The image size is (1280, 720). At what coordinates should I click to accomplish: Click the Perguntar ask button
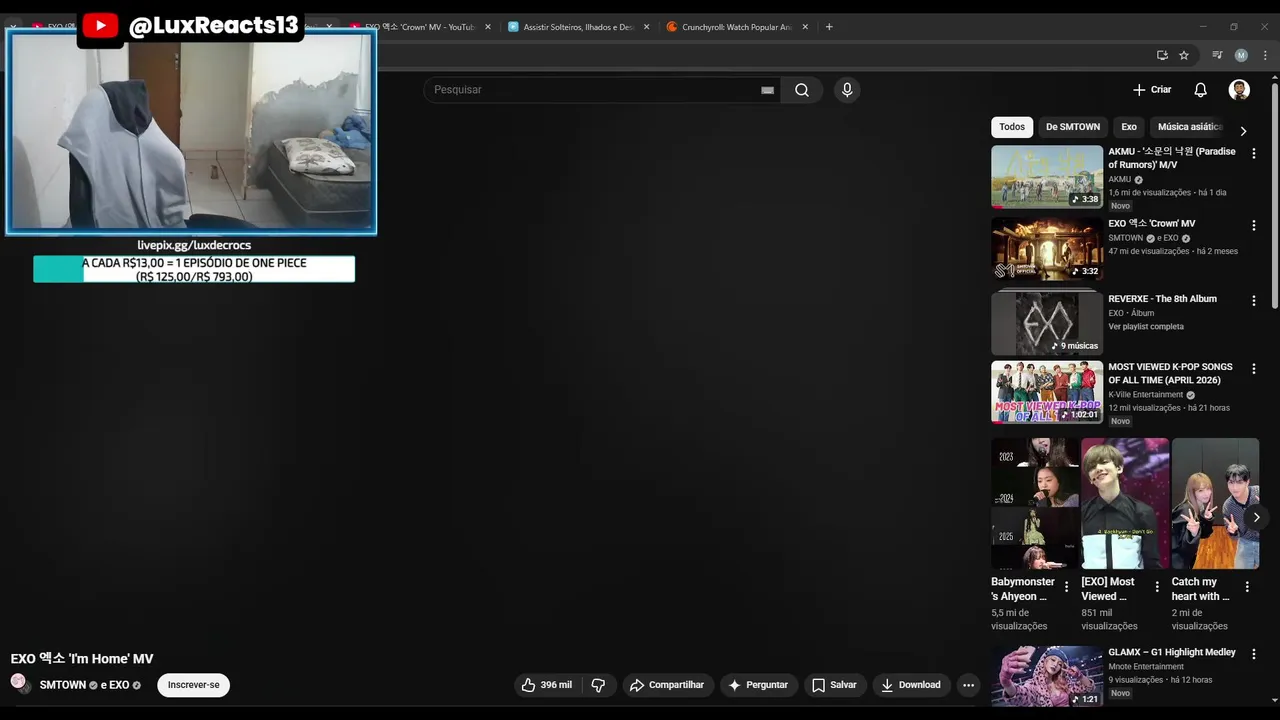click(x=758, y=685)
